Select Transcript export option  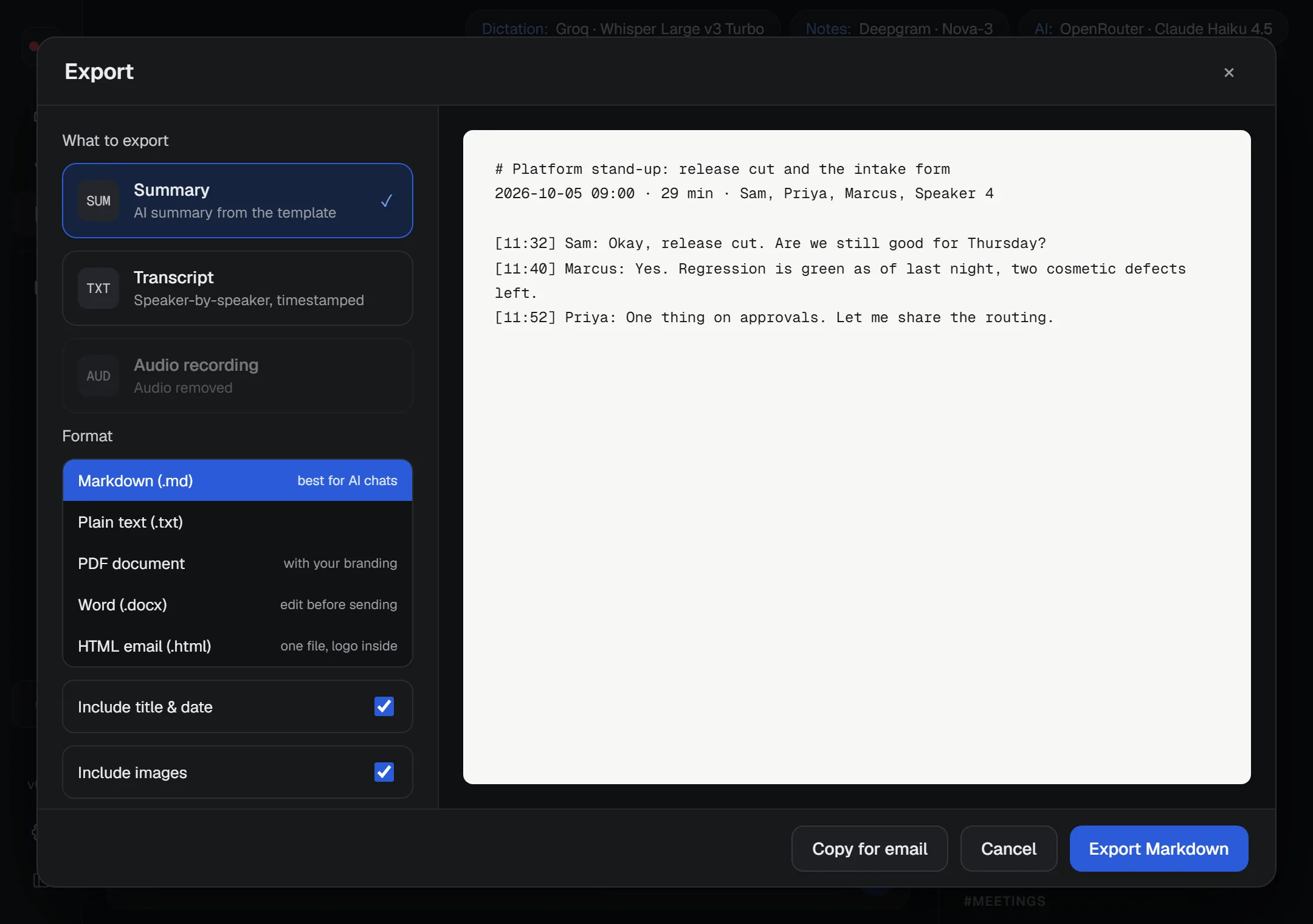238,288
